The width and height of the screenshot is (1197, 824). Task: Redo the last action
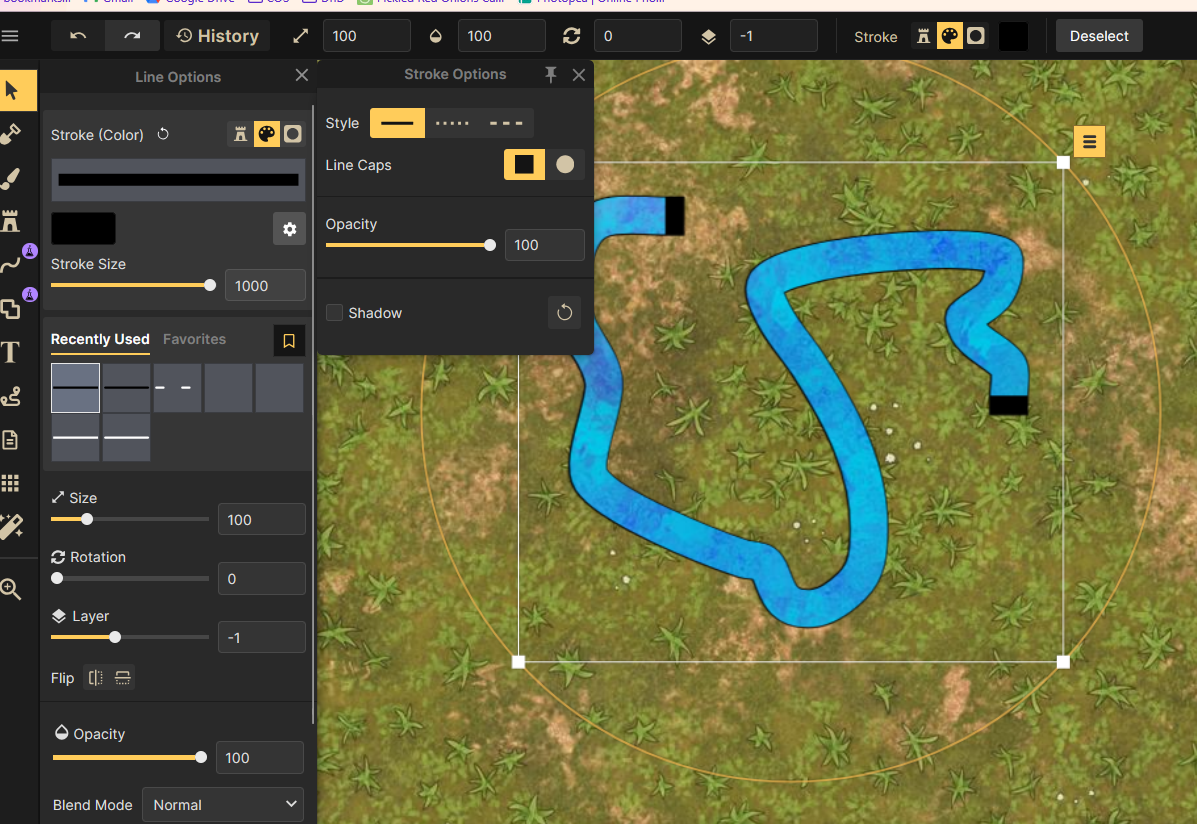coord(132,36)
